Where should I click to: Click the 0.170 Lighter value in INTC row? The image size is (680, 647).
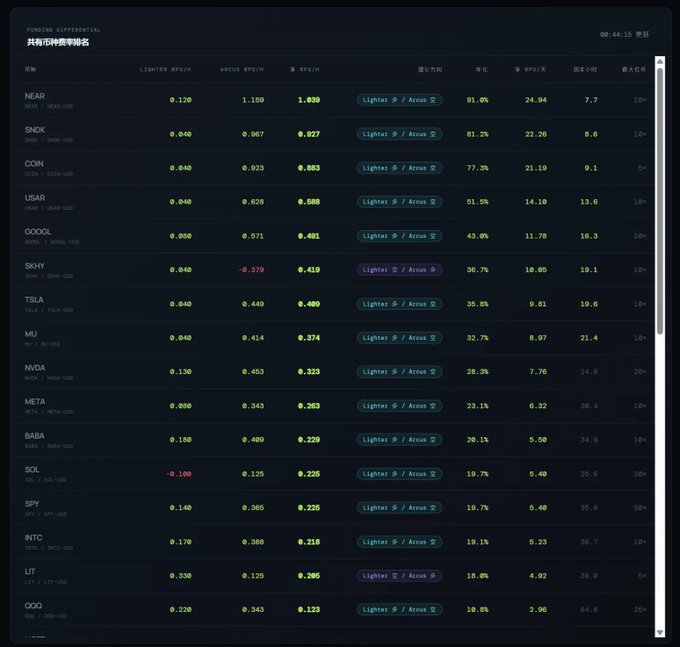[180, 542]
